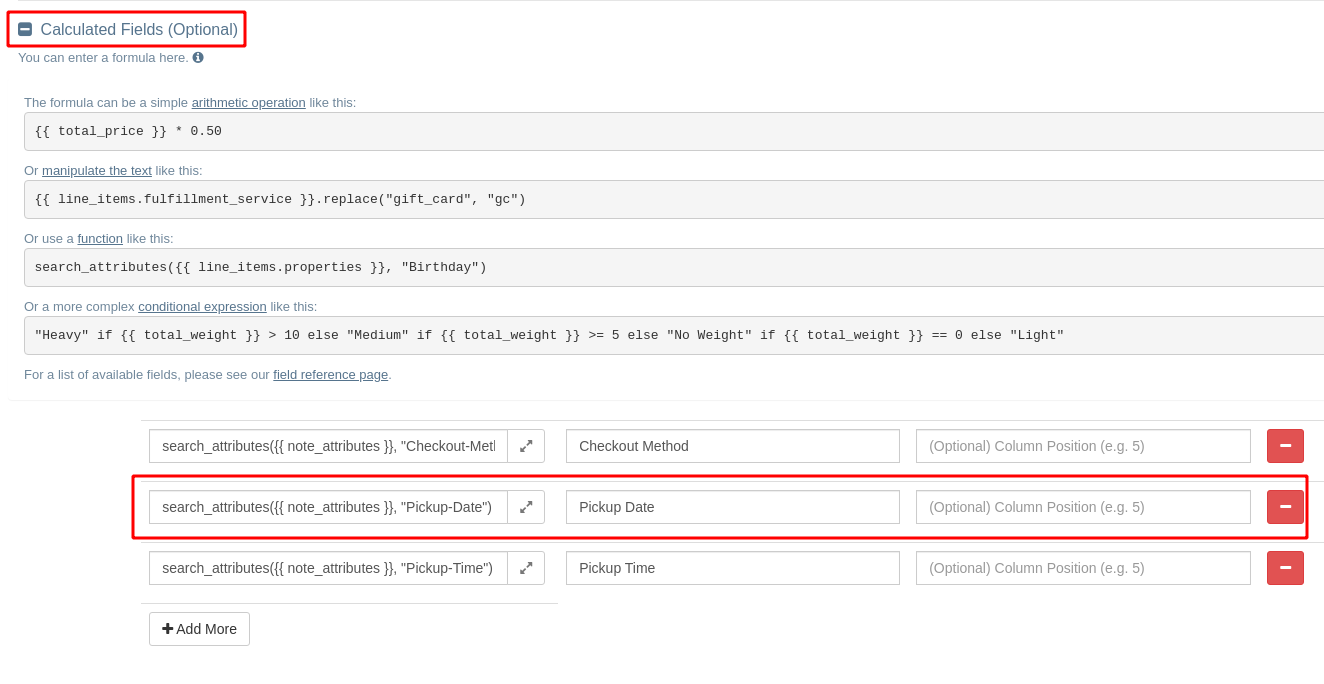
Task: Click the Checkout Method name field
Action: [x=732, y=445]
